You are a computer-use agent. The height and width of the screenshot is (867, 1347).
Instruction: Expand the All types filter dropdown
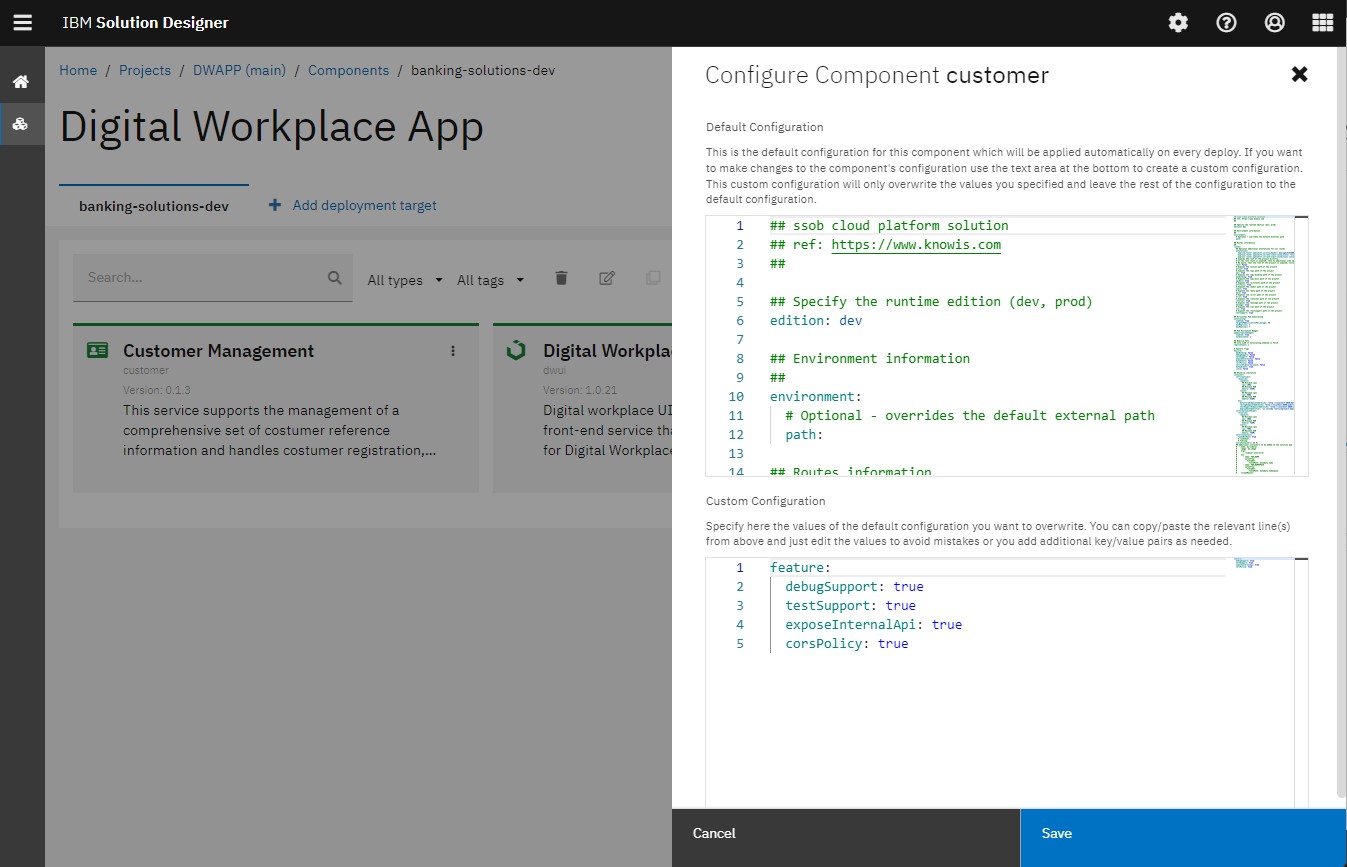point(405,280)
